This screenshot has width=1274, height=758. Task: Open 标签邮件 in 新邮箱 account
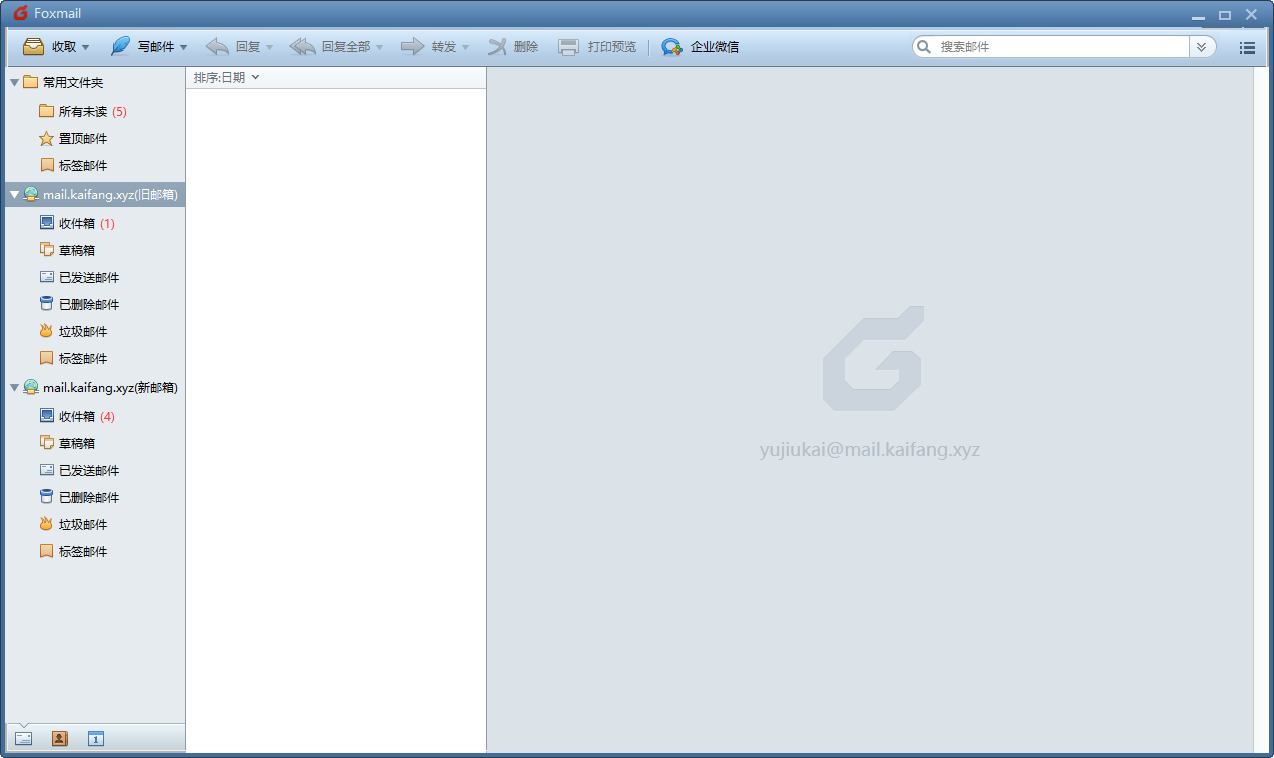(x=73, y=551)
